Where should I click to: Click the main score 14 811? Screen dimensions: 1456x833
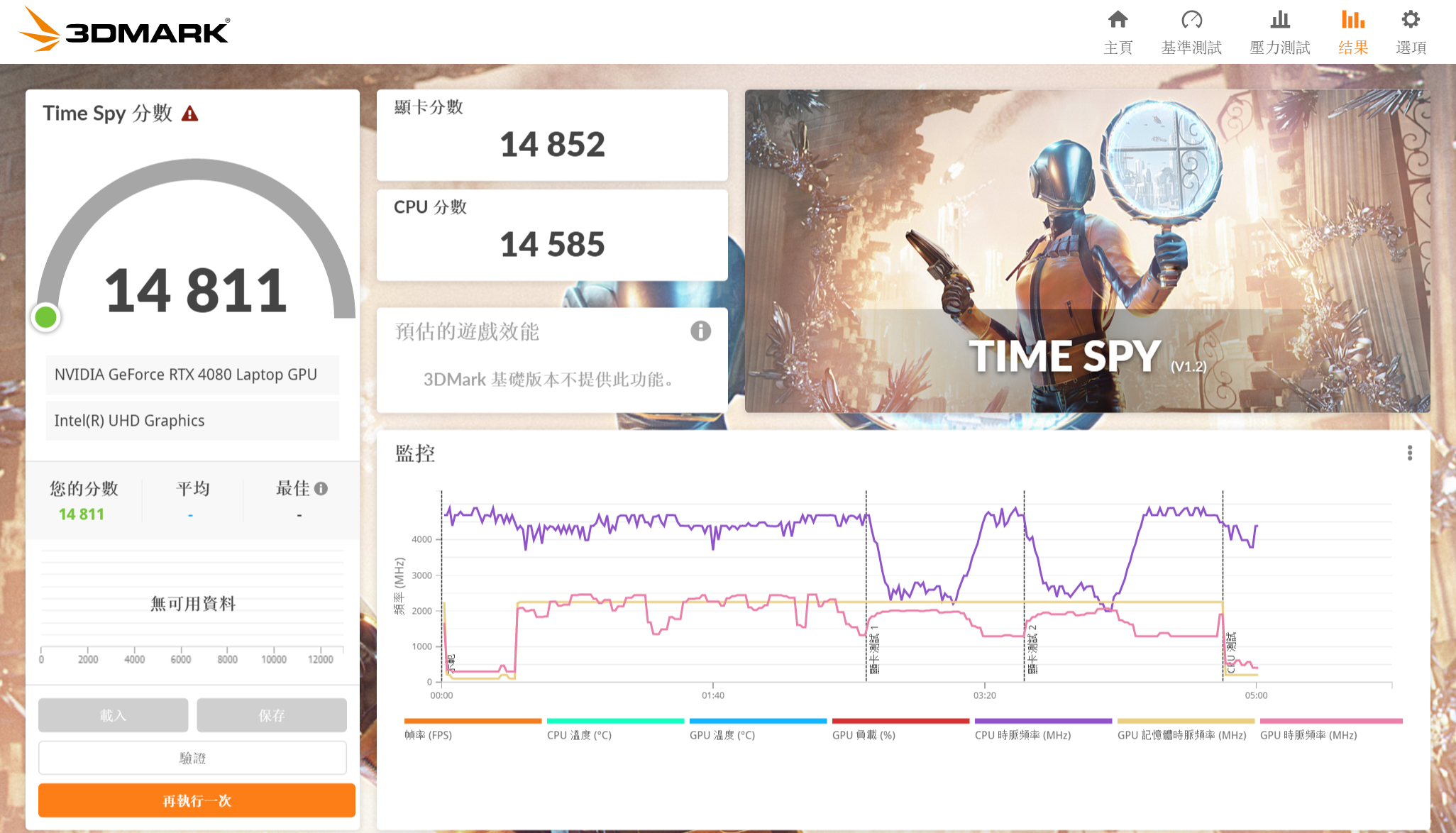coord(196,290)
